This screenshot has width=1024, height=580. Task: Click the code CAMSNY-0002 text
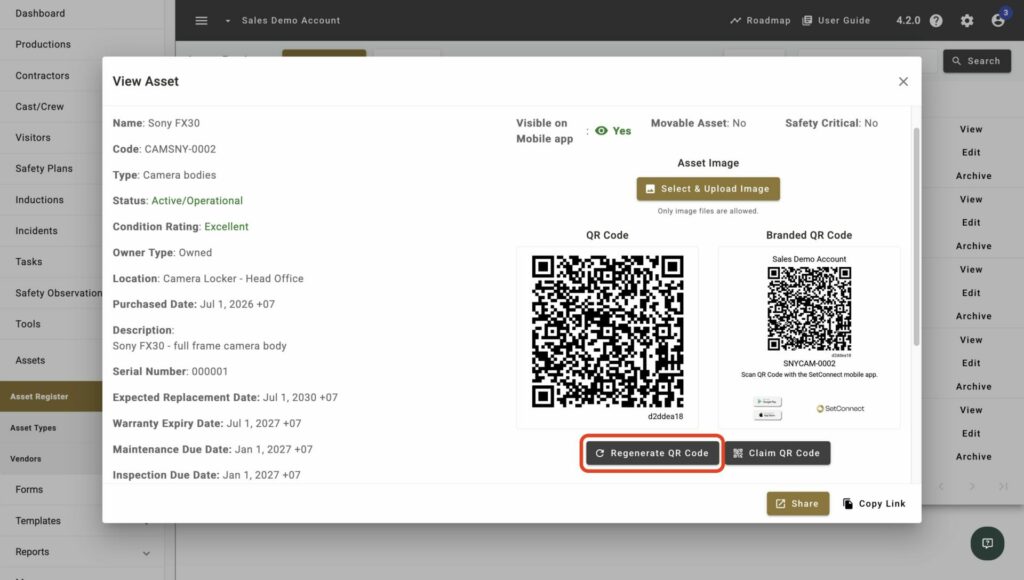point(180,149)
